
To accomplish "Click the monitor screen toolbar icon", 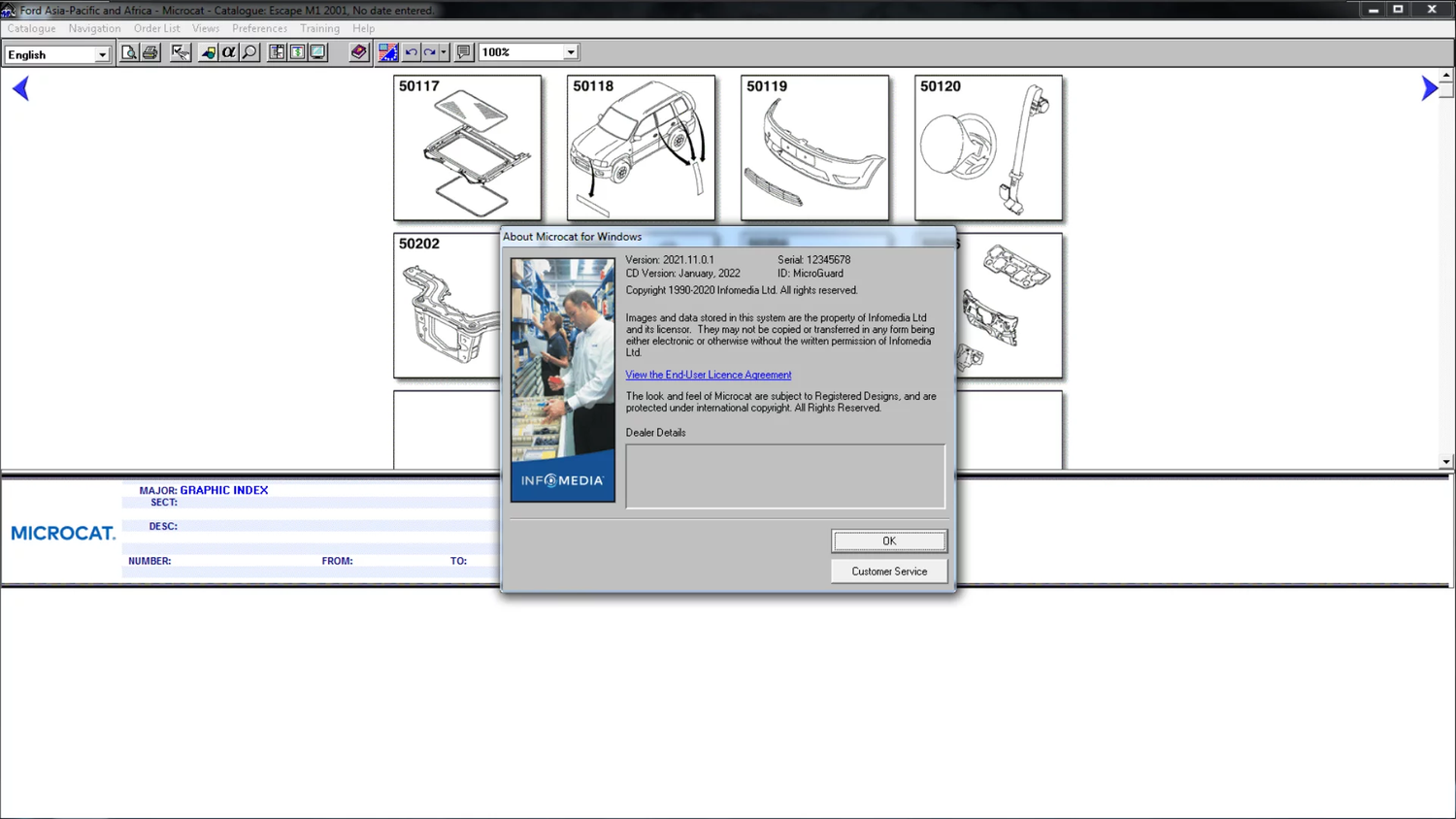I will click(318, 52).
